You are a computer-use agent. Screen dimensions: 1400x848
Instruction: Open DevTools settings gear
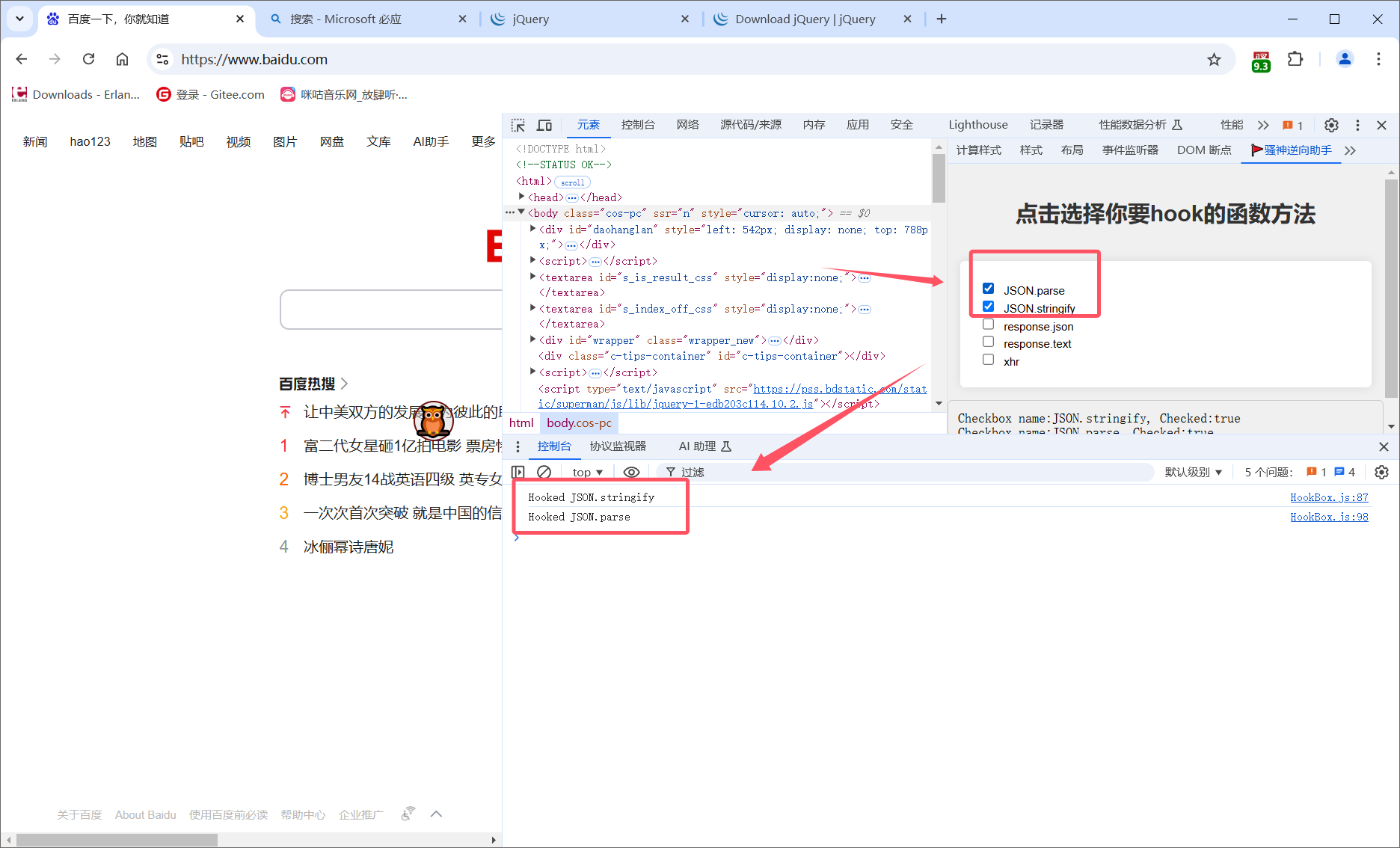click(x=1331, y=125)
